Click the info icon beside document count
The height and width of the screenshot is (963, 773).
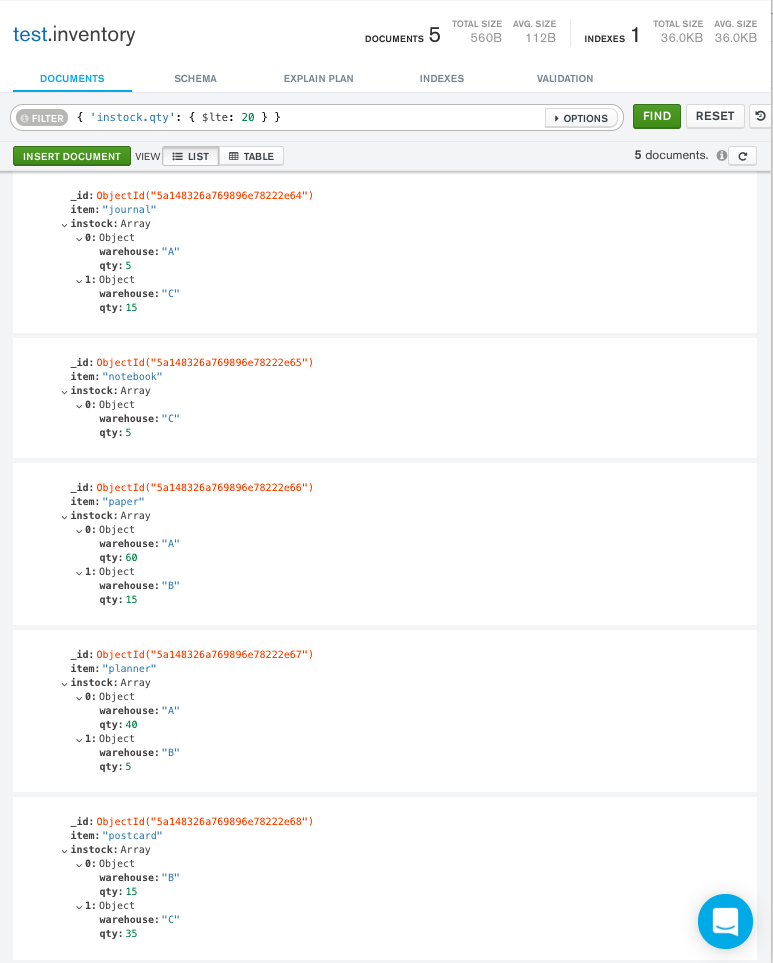tap(724, 156)
